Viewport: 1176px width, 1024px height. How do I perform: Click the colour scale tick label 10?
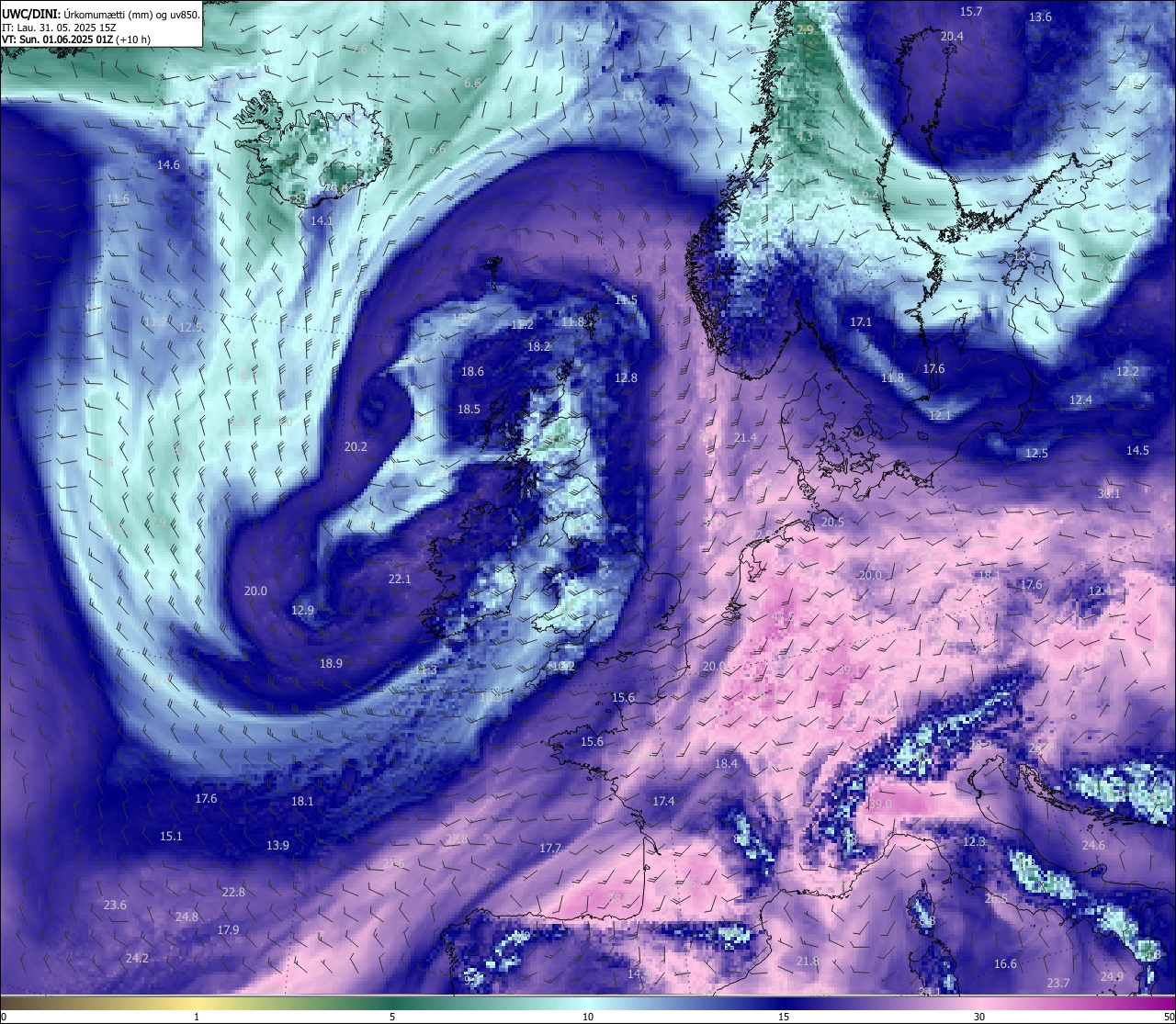(x=588, y=1017)
